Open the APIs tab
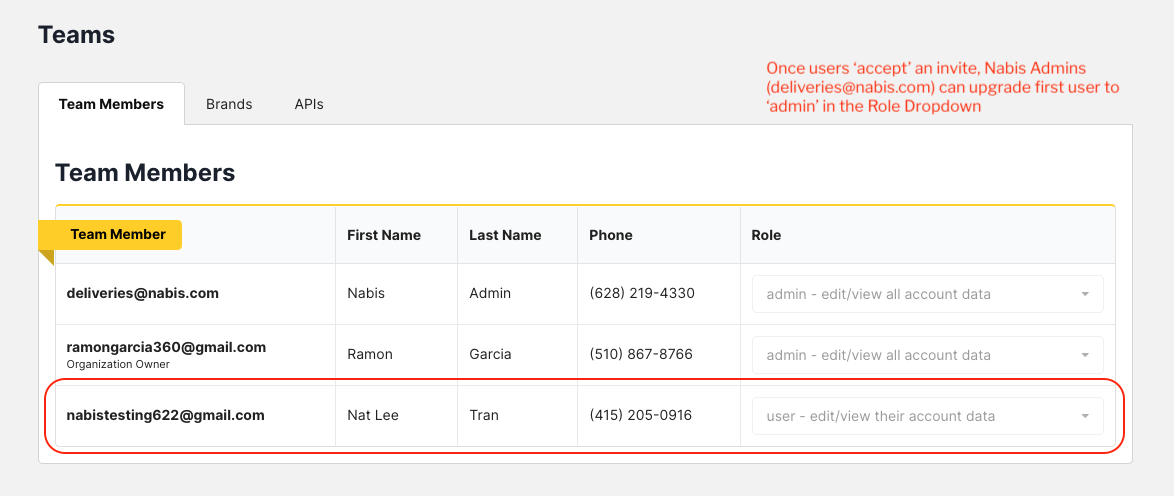The height and width of the screenshot is (496, 1174). [309, 104]
